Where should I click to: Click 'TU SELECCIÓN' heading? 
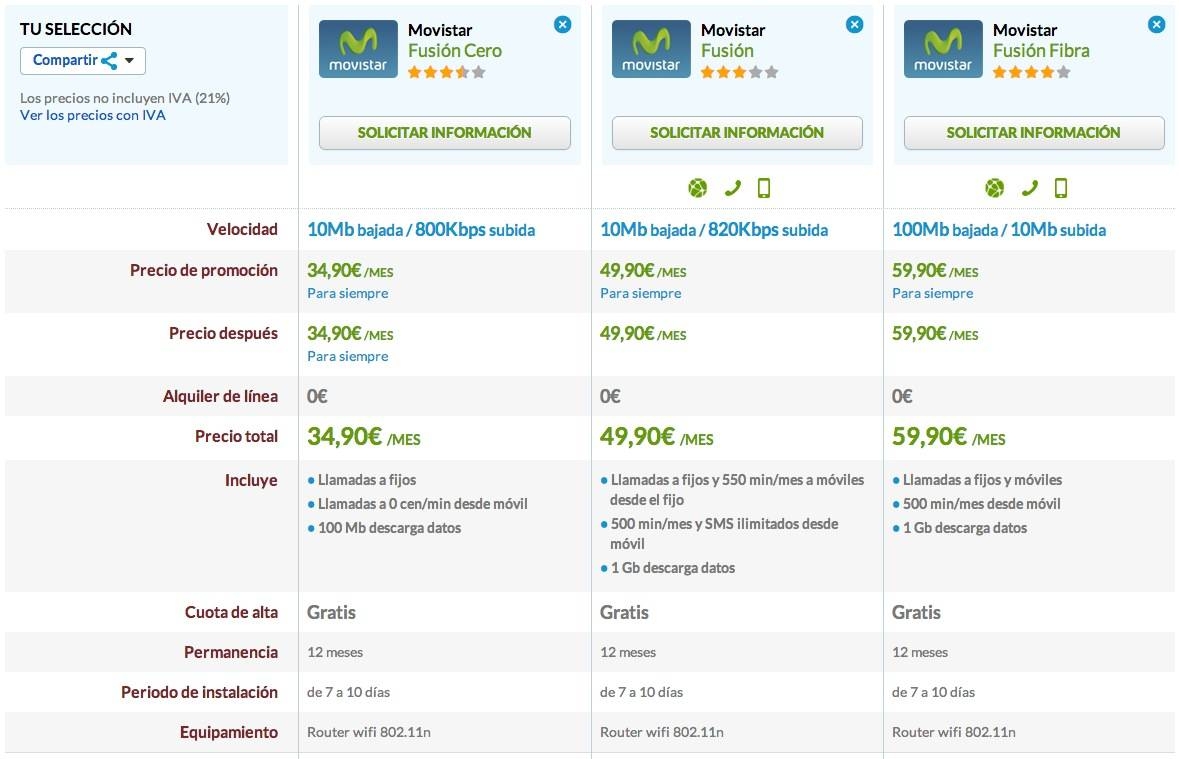pos(76,29)
